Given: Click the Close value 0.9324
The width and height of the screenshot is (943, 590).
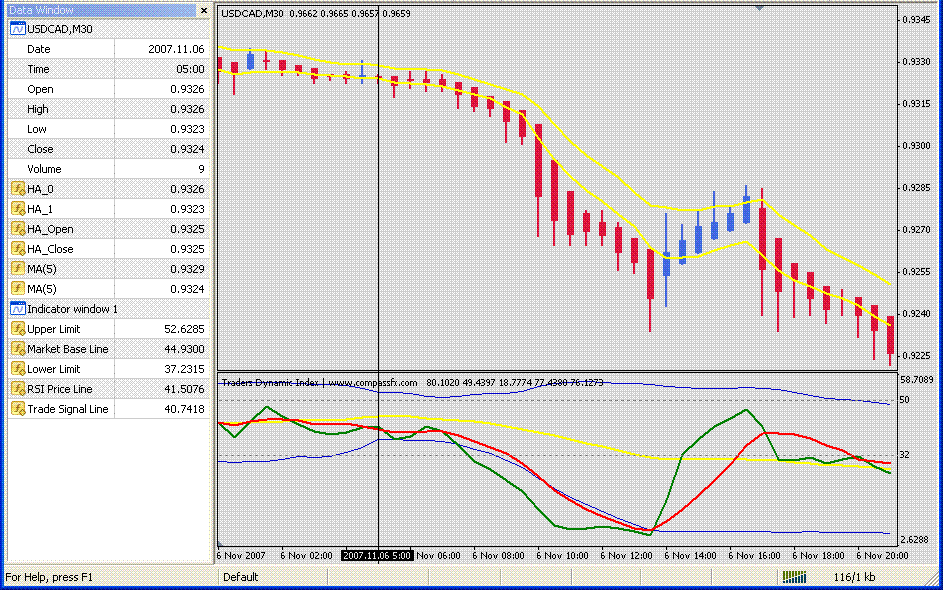Looking at the screenshot, I should click(x=187, y=149).
